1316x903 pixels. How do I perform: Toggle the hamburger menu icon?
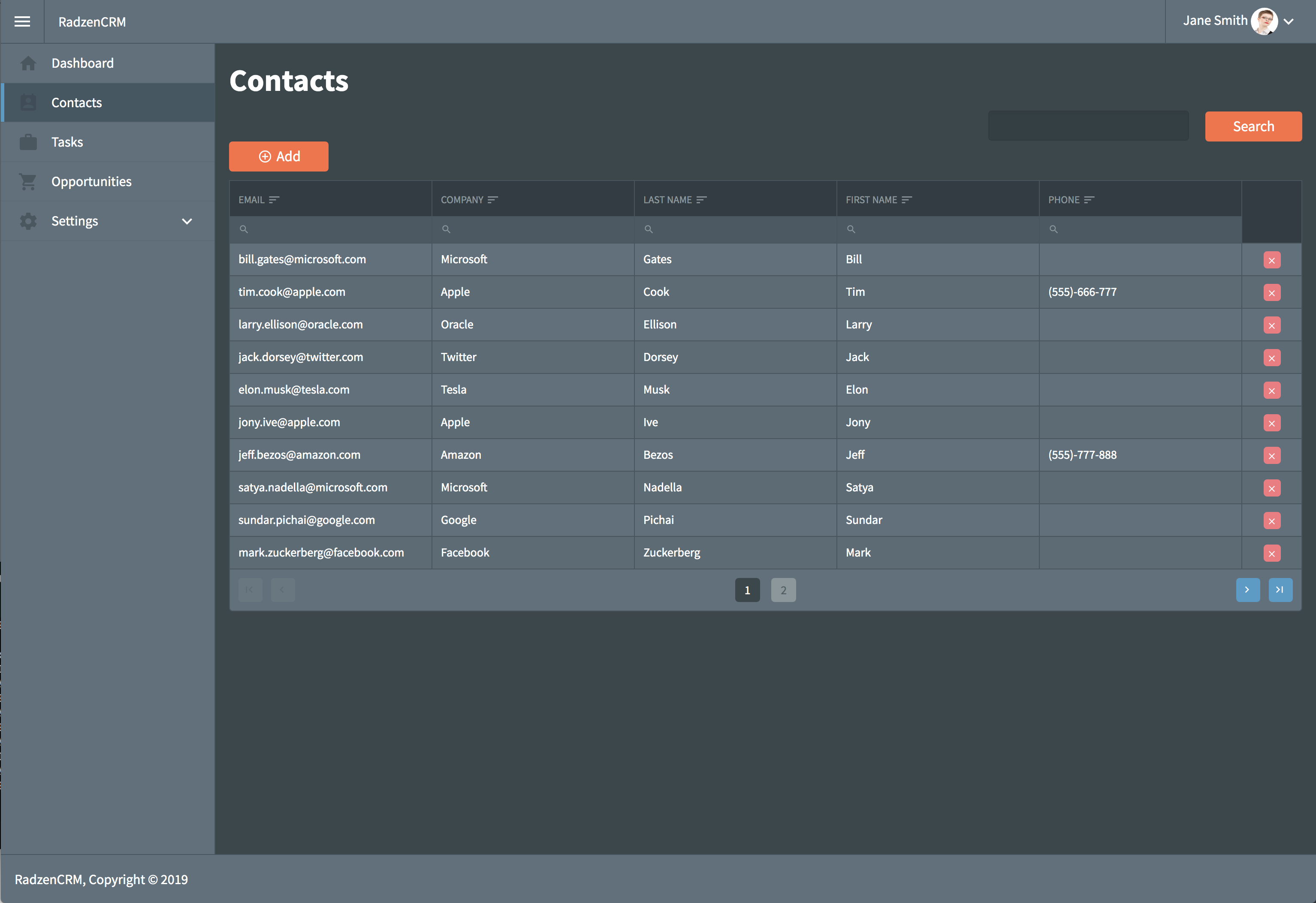[x=22, y=21]
